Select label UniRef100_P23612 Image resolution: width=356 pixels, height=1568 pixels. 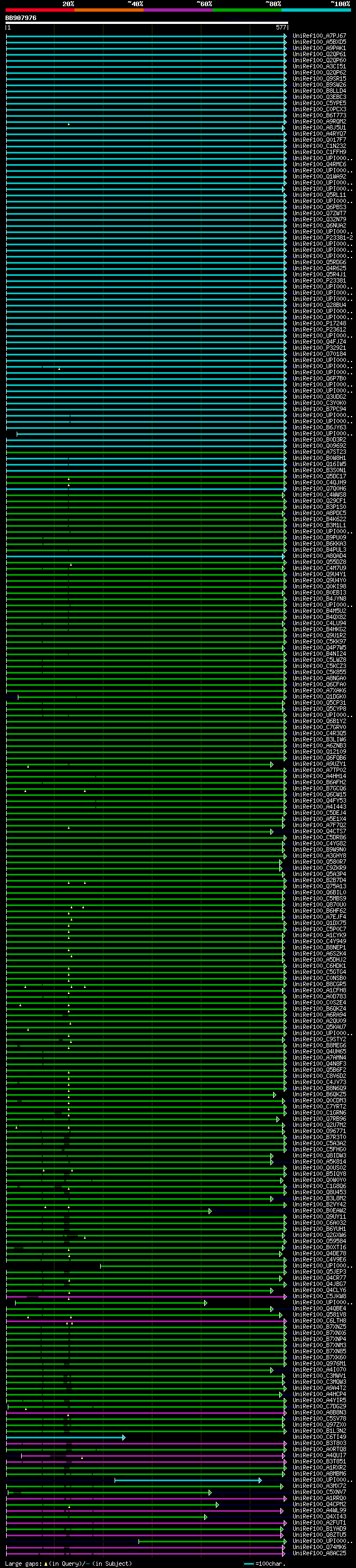pyautogui.click(x=319, y=329)
